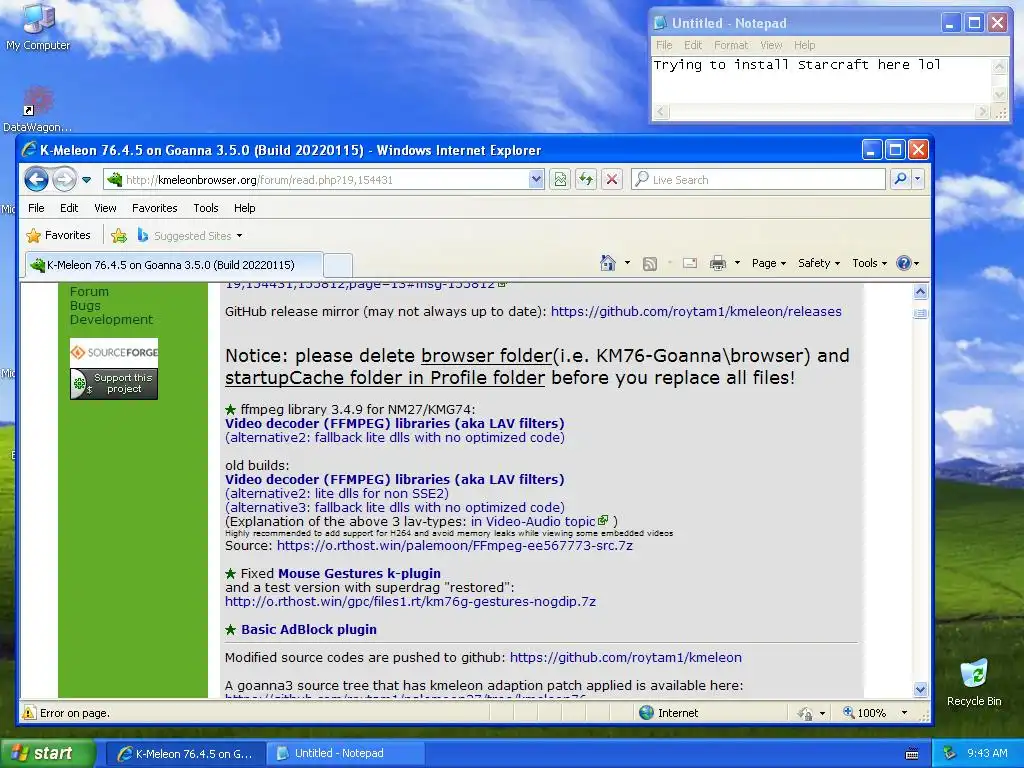Click the Read Mail icon
This screenshot has height=768, width=1024.
(x=690, y=263)
